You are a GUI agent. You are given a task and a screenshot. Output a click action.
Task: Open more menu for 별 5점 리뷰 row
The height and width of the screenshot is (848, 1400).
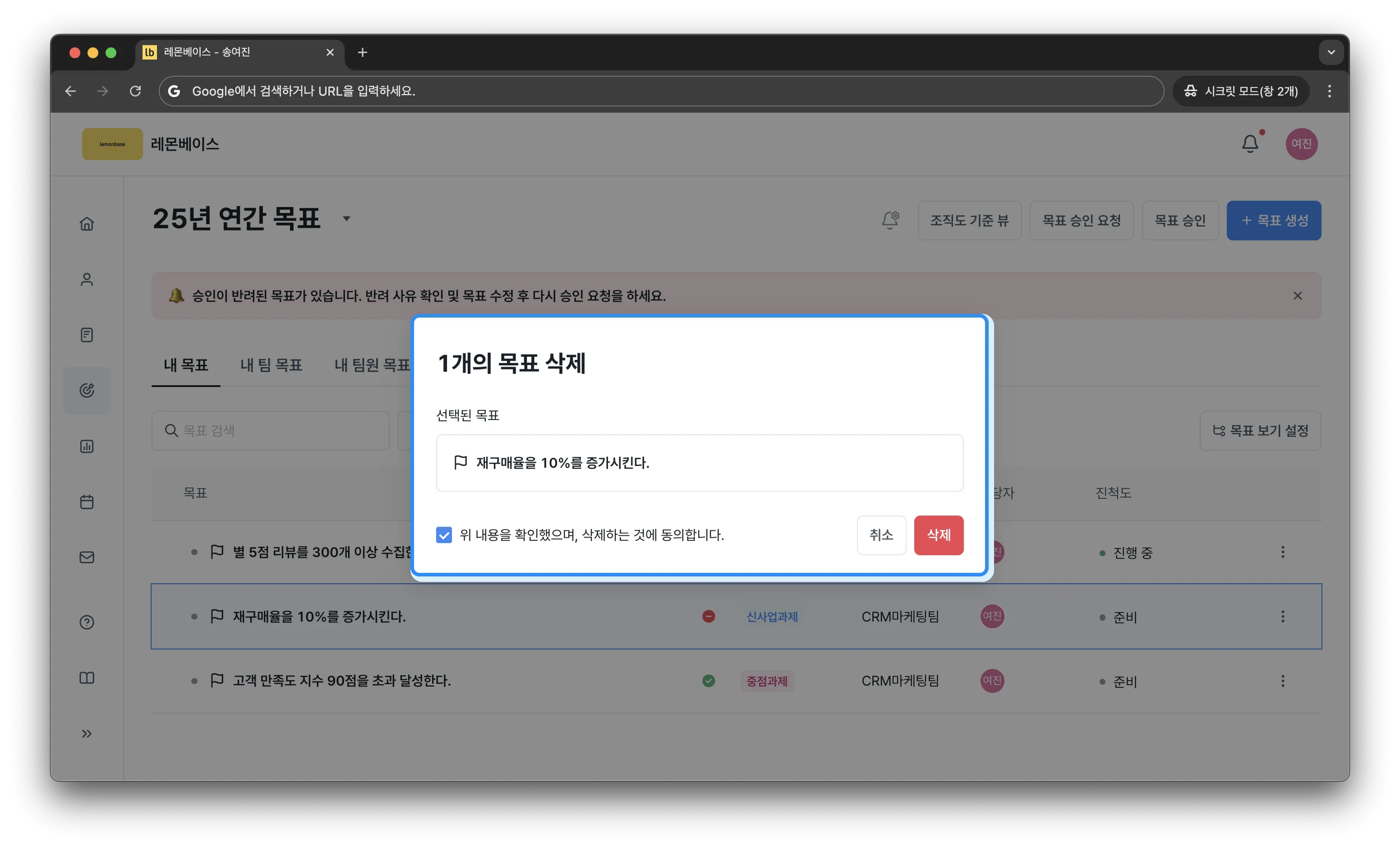1282,552
